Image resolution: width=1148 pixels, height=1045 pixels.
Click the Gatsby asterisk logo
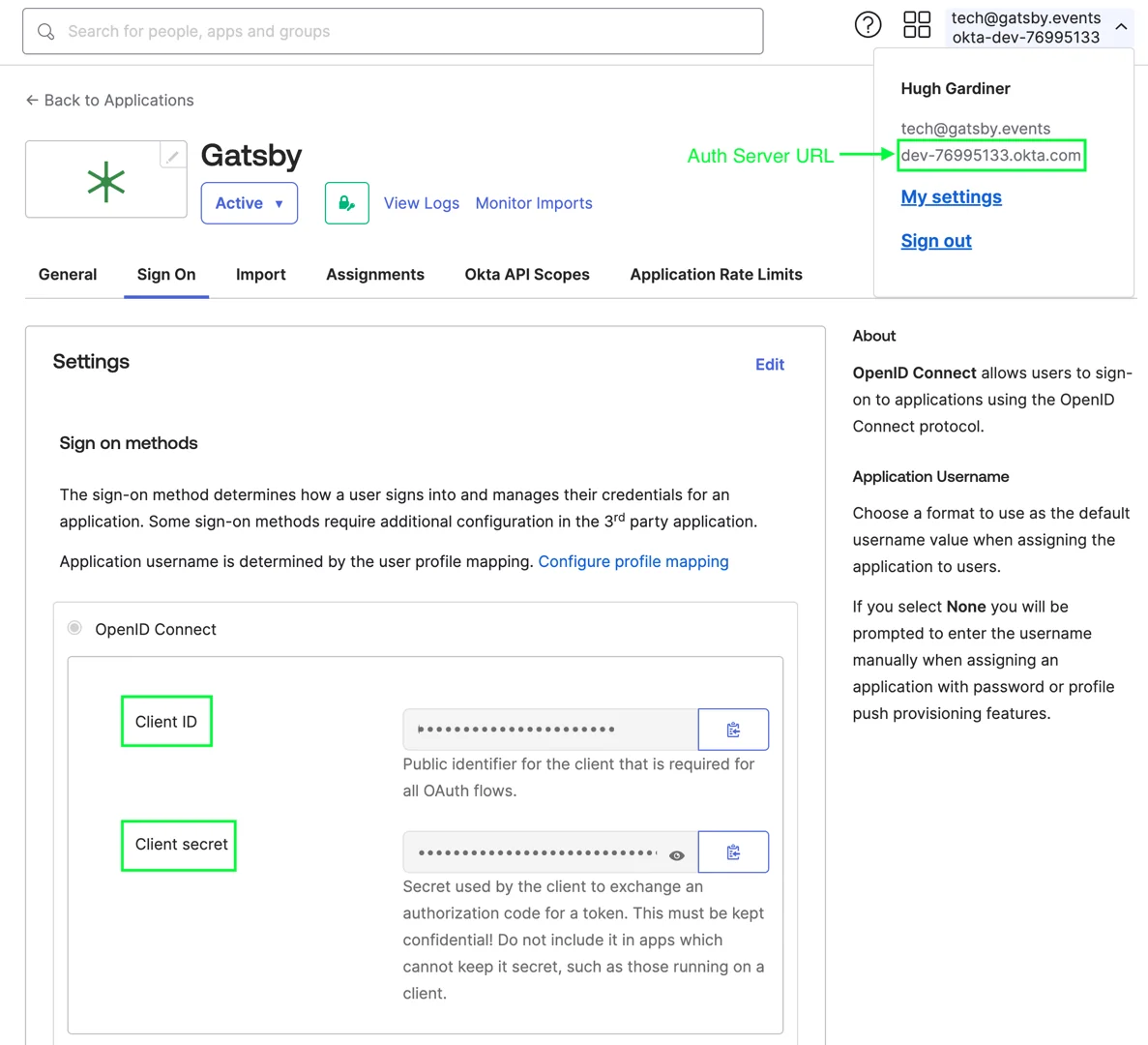[106, 181]
